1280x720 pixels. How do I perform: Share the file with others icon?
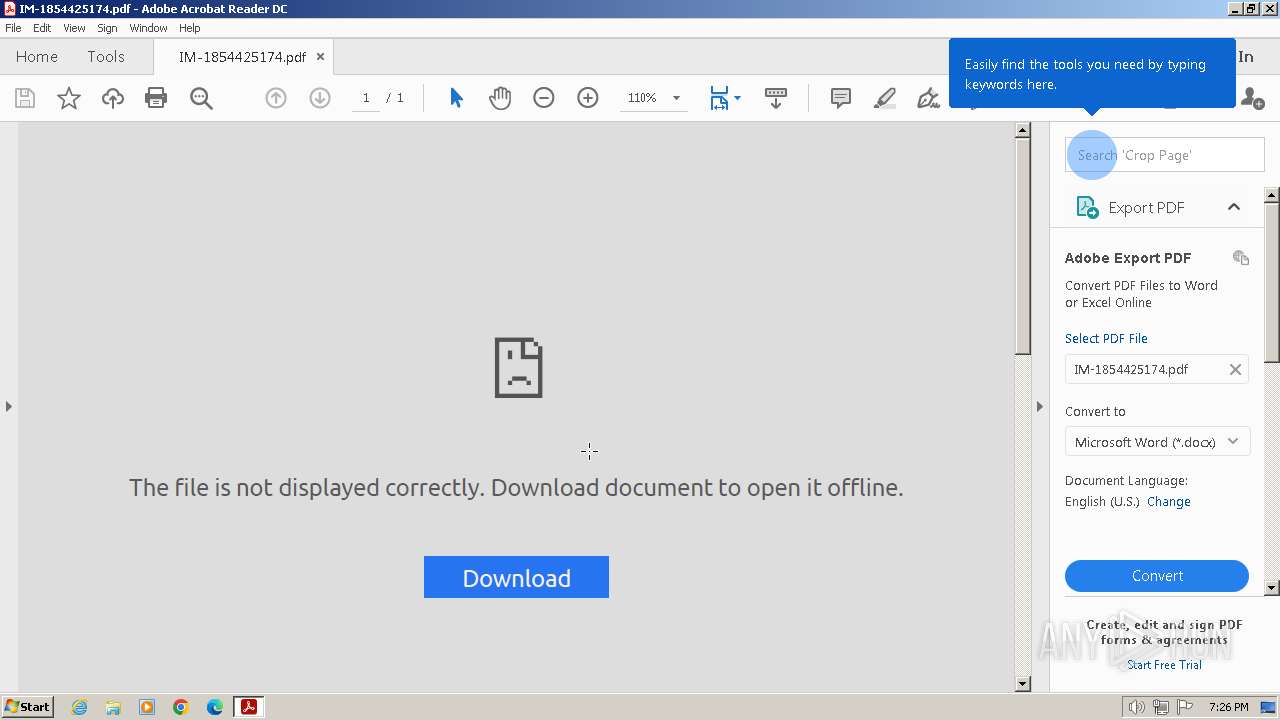(x=1252, y=98)
